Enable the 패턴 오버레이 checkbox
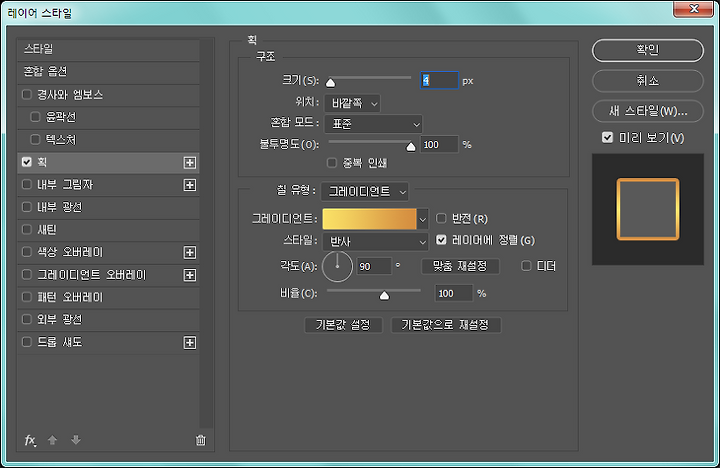 [x=27, y=297]
